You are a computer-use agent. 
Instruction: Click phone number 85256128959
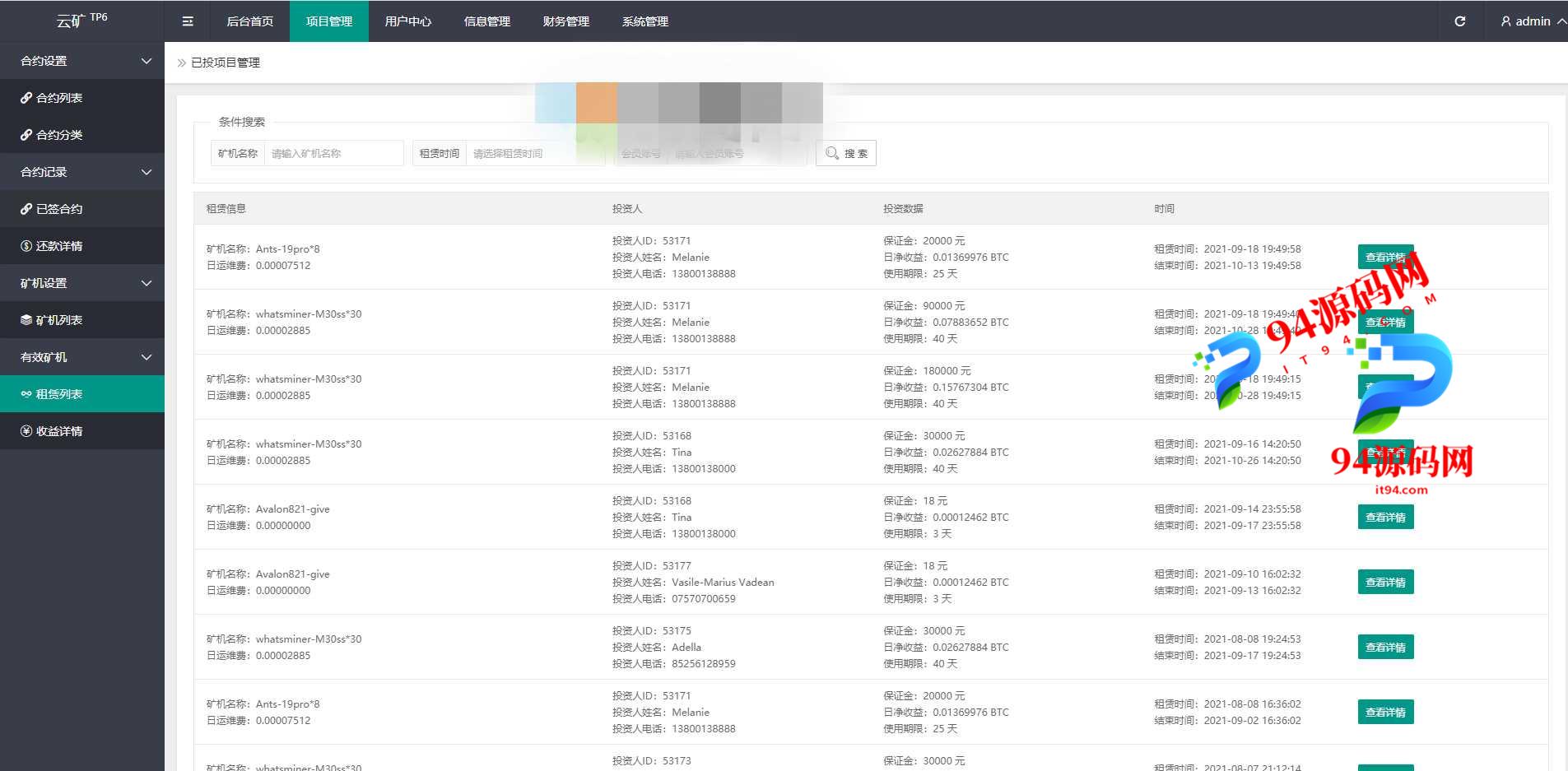point(704,663)
